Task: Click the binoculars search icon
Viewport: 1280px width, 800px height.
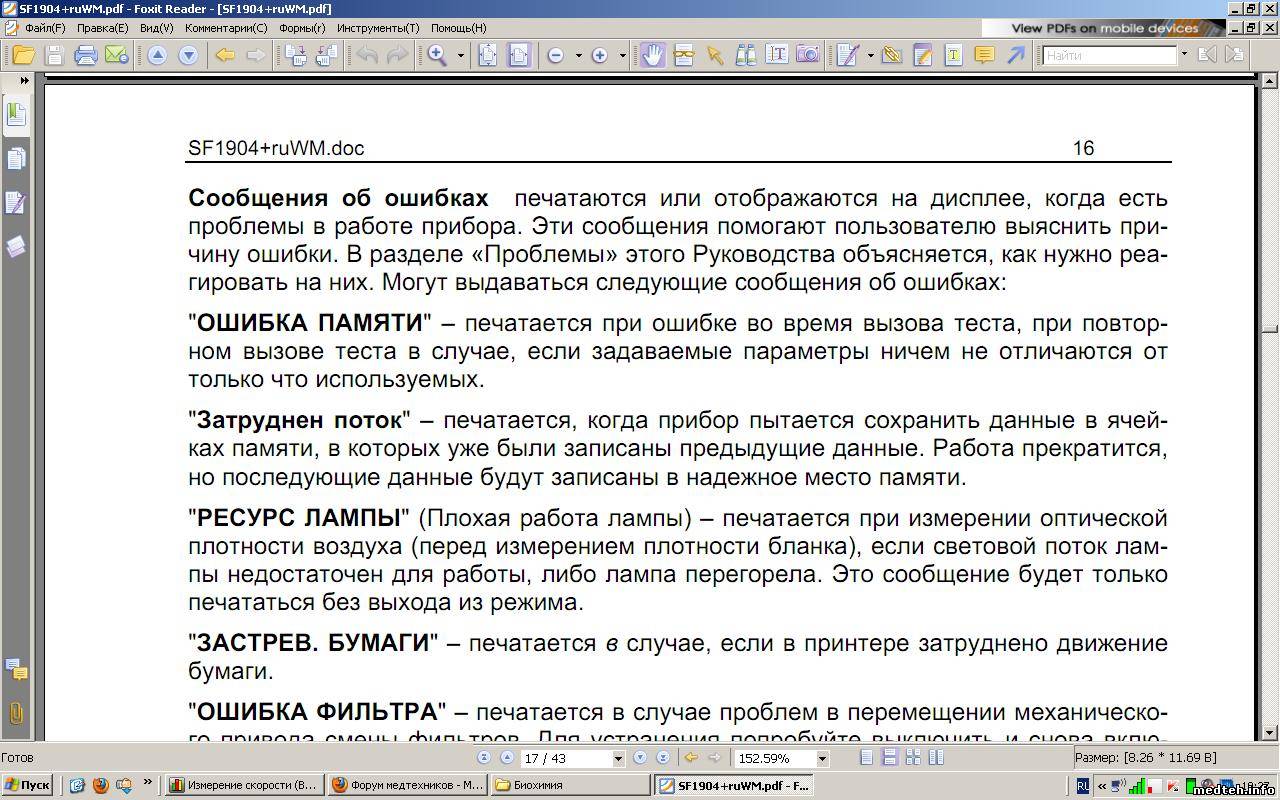Action: 745,56
